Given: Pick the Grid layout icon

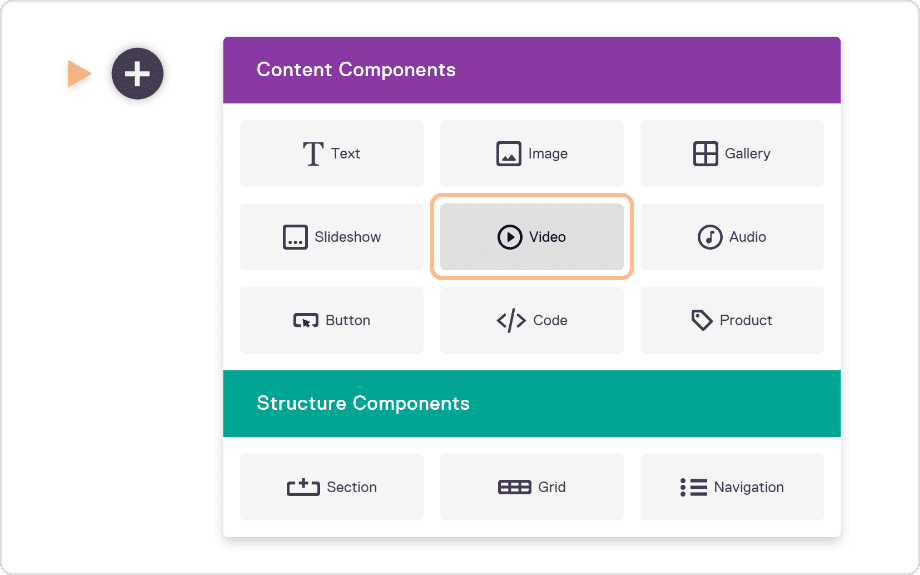Looking at the screenshot, I should point(514,488).
